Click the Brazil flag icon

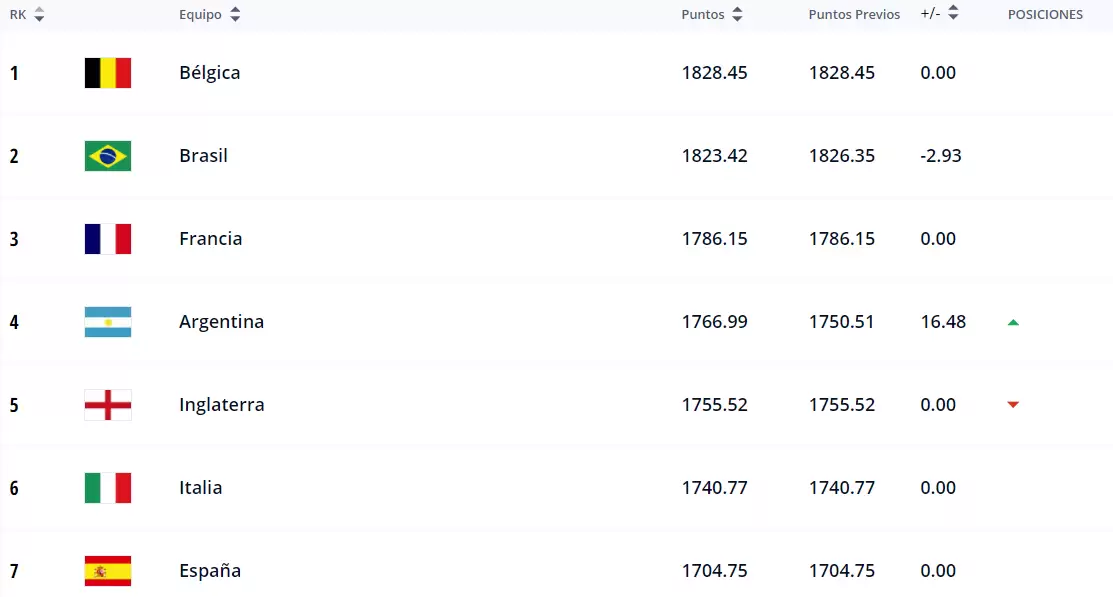point(108,156)
